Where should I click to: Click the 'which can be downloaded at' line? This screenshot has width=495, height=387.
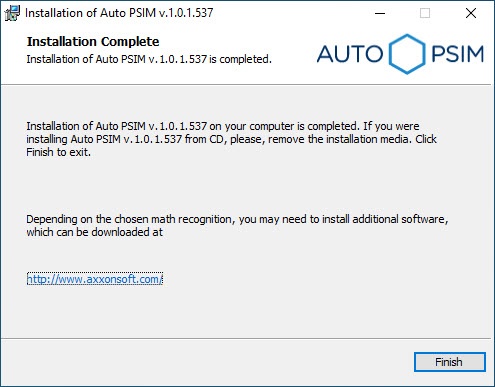coord(95,232)
